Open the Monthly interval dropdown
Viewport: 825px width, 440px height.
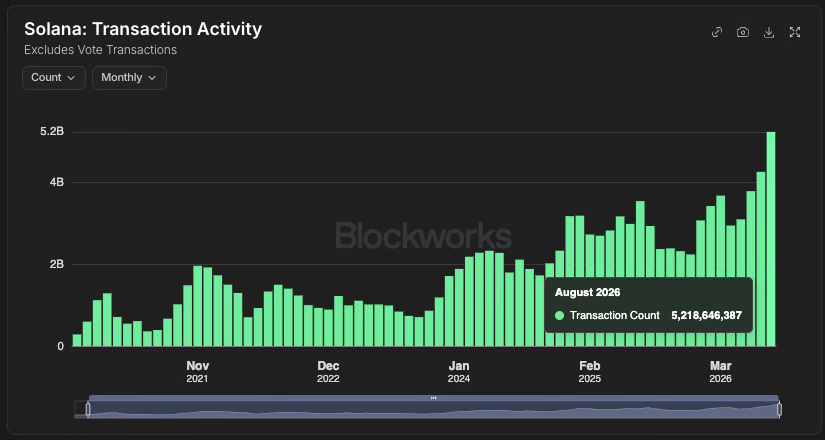click(x=129, y=78)
